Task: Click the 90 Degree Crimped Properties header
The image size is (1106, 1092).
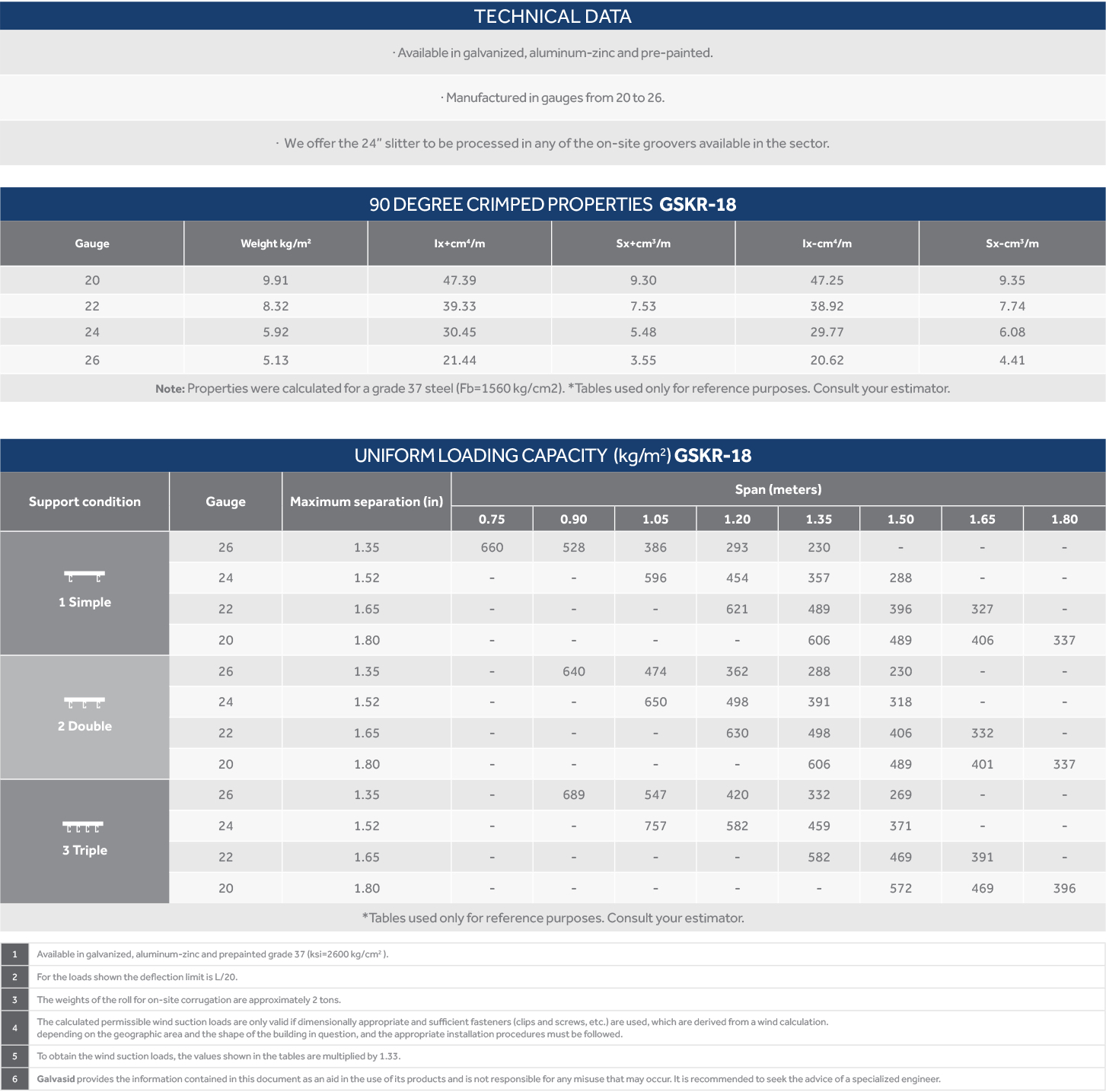Action: (553, 204)
